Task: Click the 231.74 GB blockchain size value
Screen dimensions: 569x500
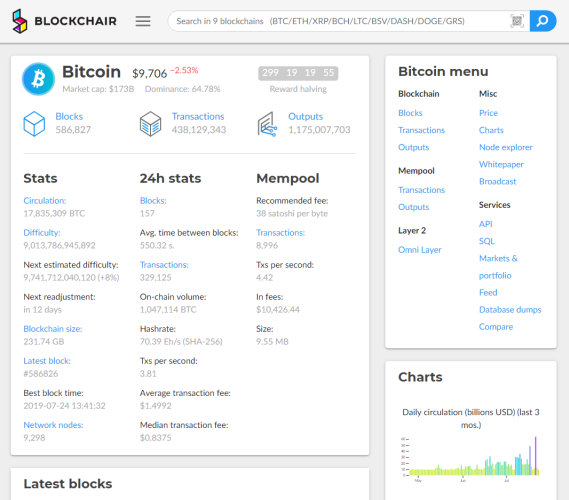Action: tap(44, 341)
